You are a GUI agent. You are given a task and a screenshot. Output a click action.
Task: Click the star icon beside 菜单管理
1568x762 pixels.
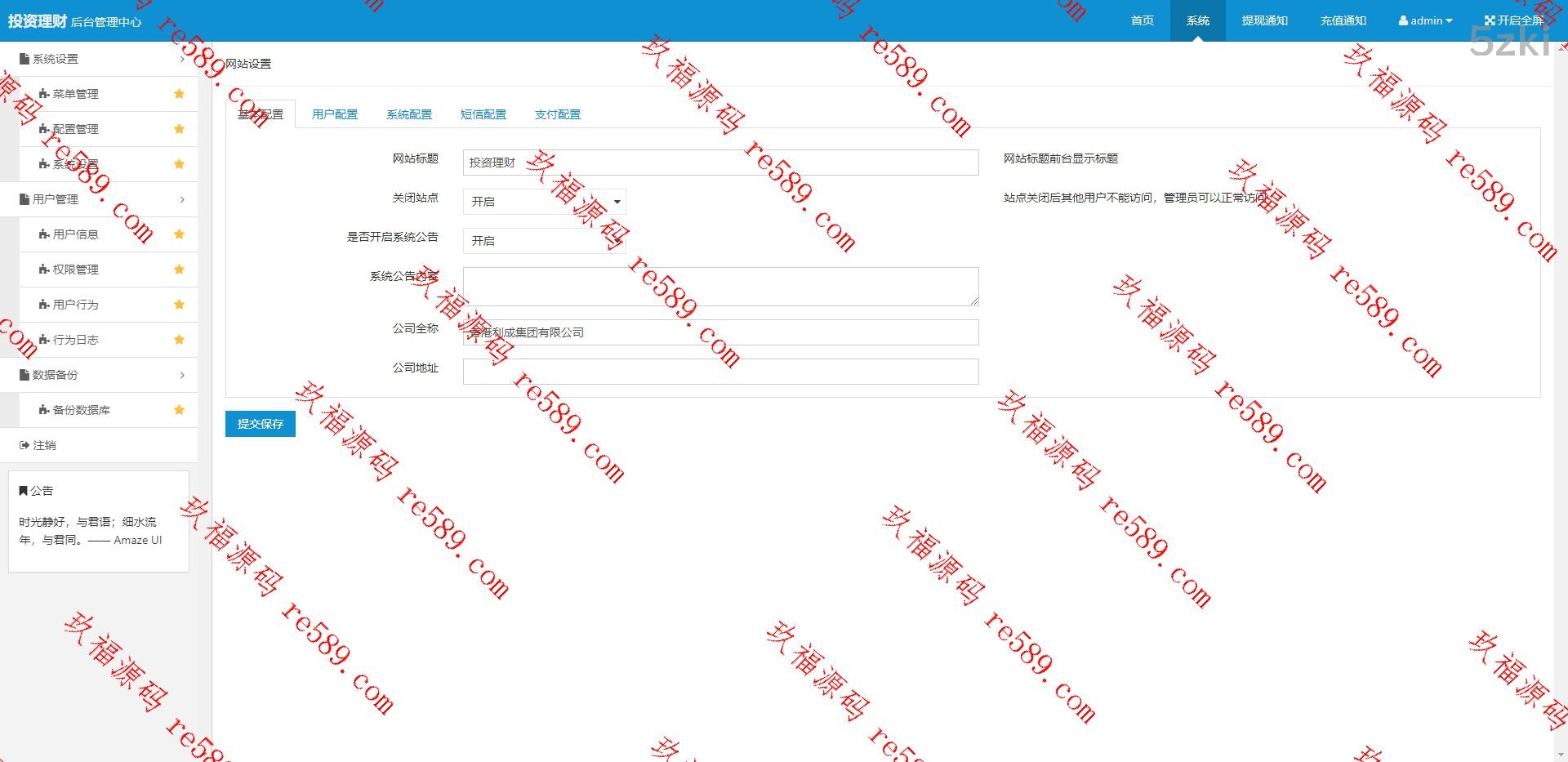(179, 94)
